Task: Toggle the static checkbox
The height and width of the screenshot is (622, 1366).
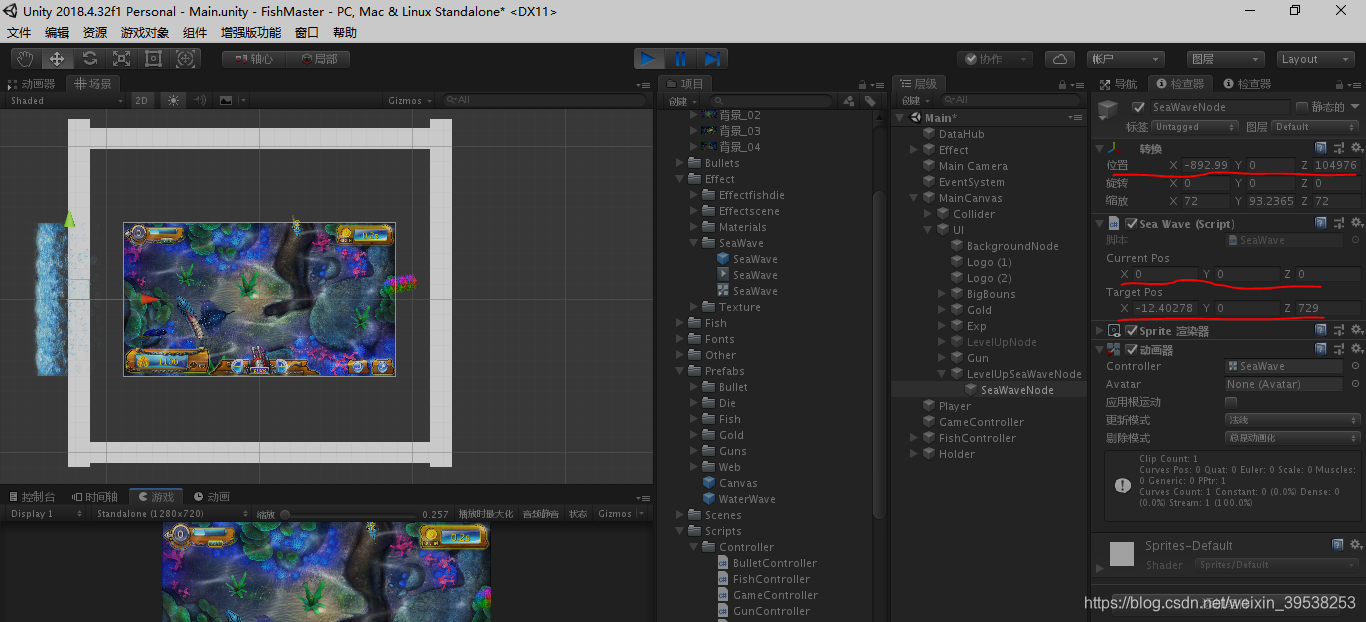Action: tap(1302, 107)
